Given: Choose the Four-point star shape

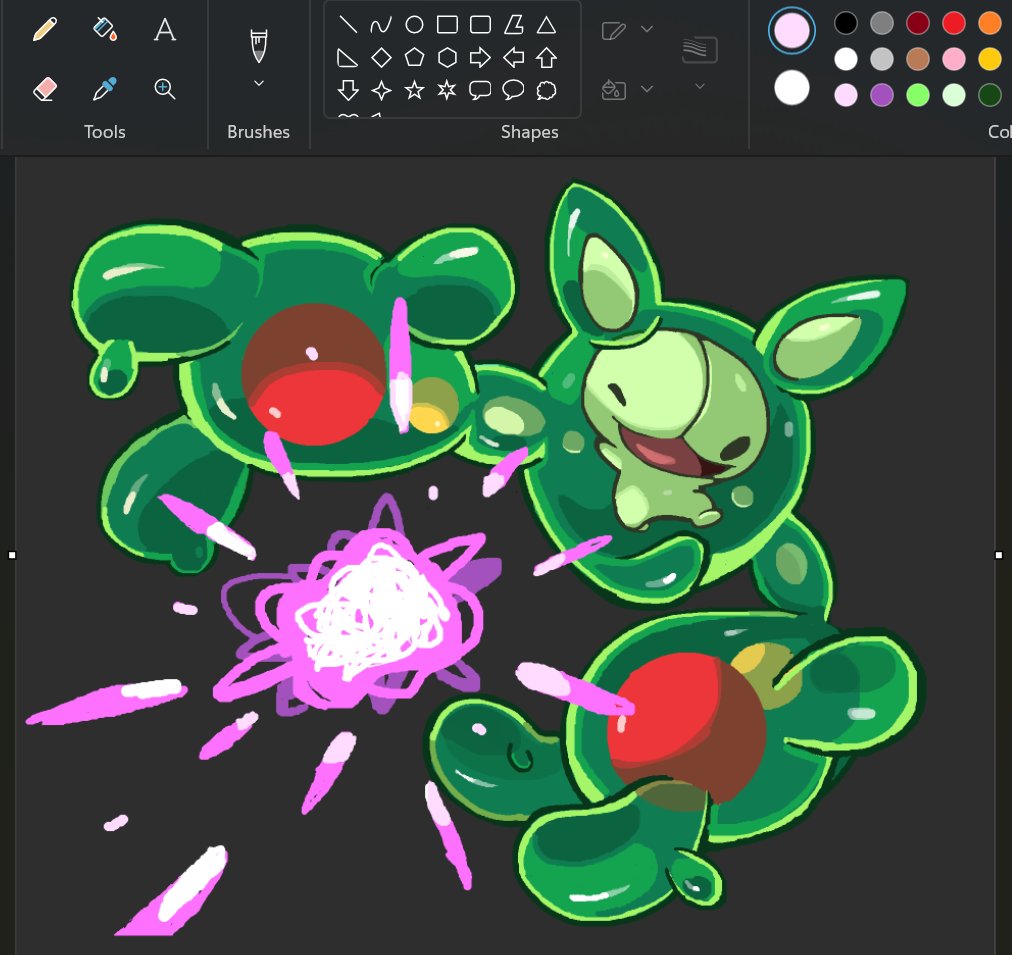Looking at the screenshot, I should coord(381,90).
